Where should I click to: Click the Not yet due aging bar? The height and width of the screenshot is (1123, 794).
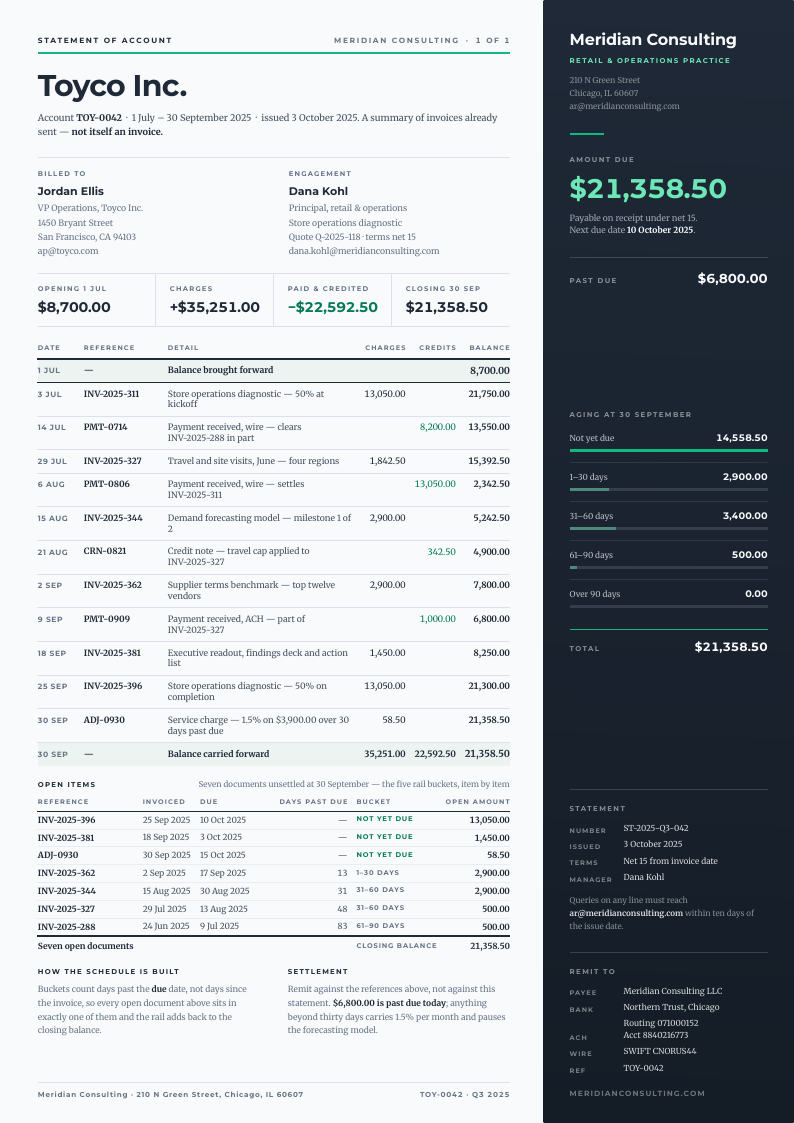[x=669, y=450]
